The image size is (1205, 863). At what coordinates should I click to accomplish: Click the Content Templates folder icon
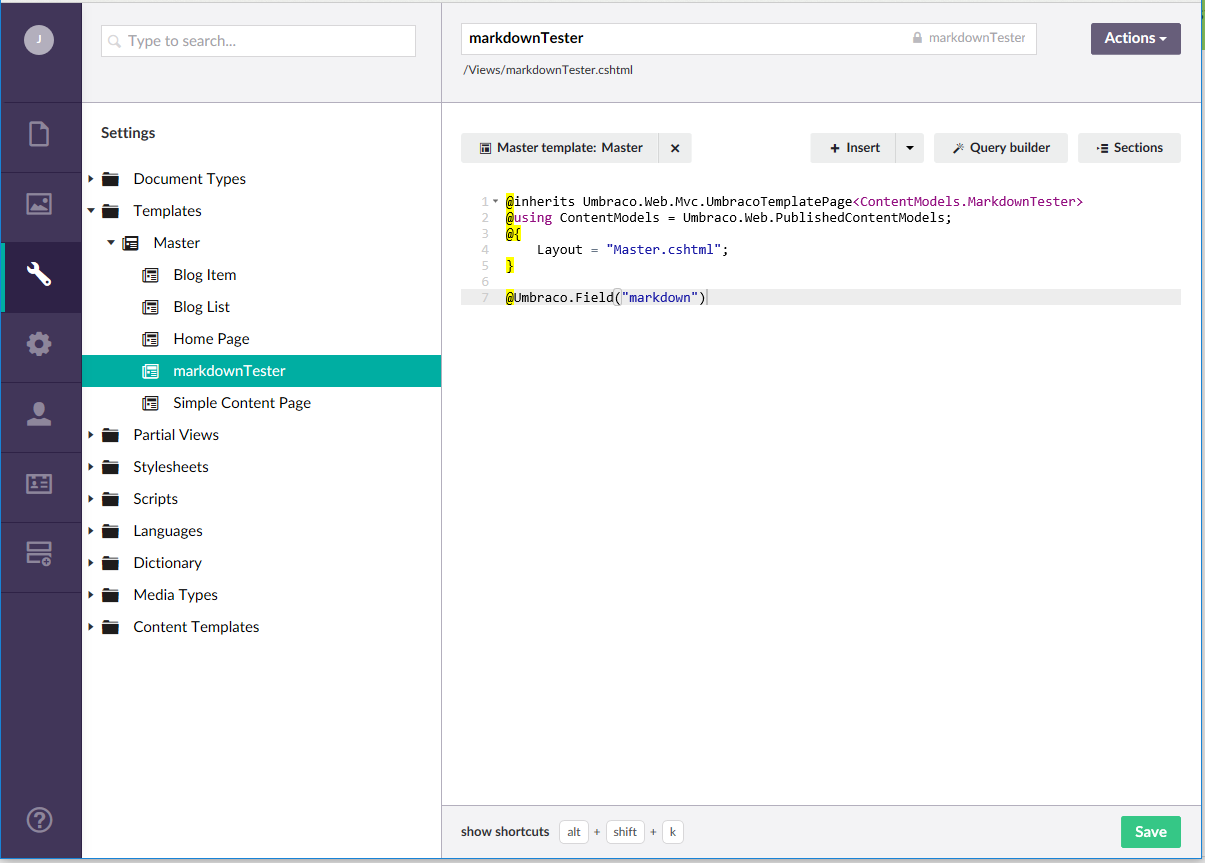pyautogui.click(x=111, y=627)
